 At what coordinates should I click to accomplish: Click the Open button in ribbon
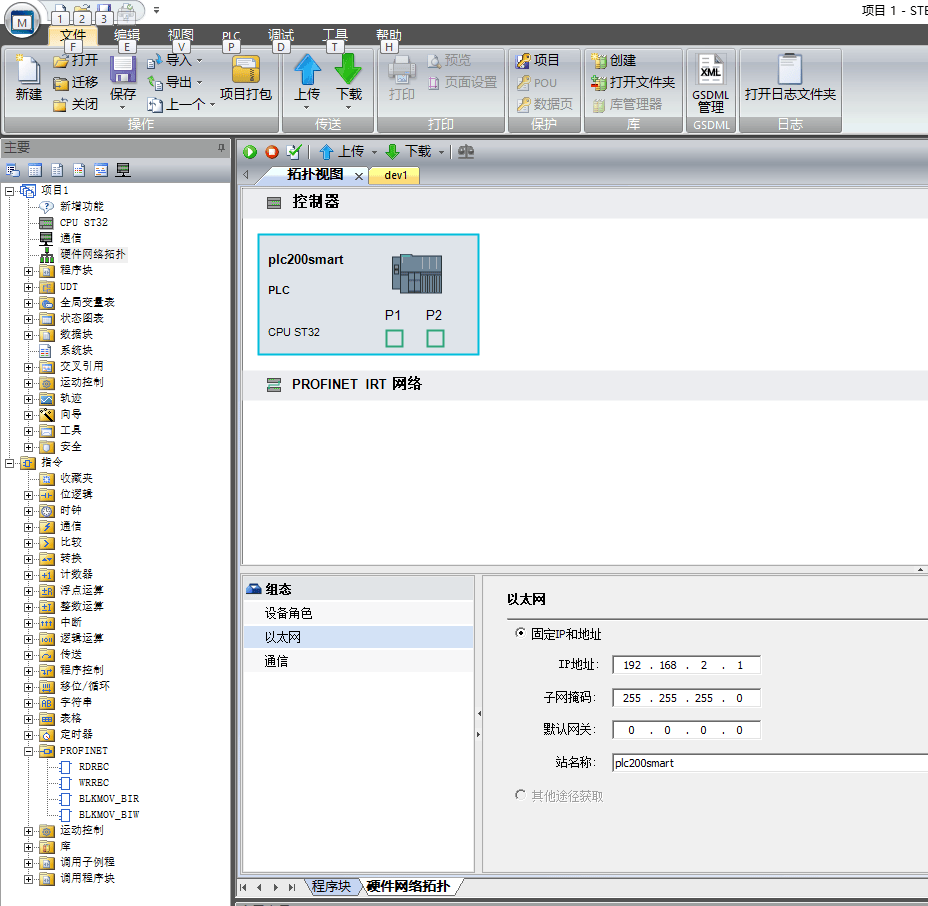[x=76, y=60]
